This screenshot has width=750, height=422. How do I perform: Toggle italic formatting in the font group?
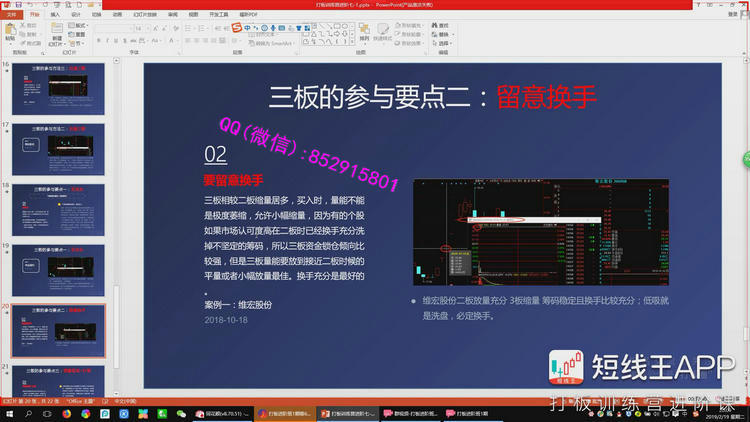pyautogui.click(x=108, y=41)
